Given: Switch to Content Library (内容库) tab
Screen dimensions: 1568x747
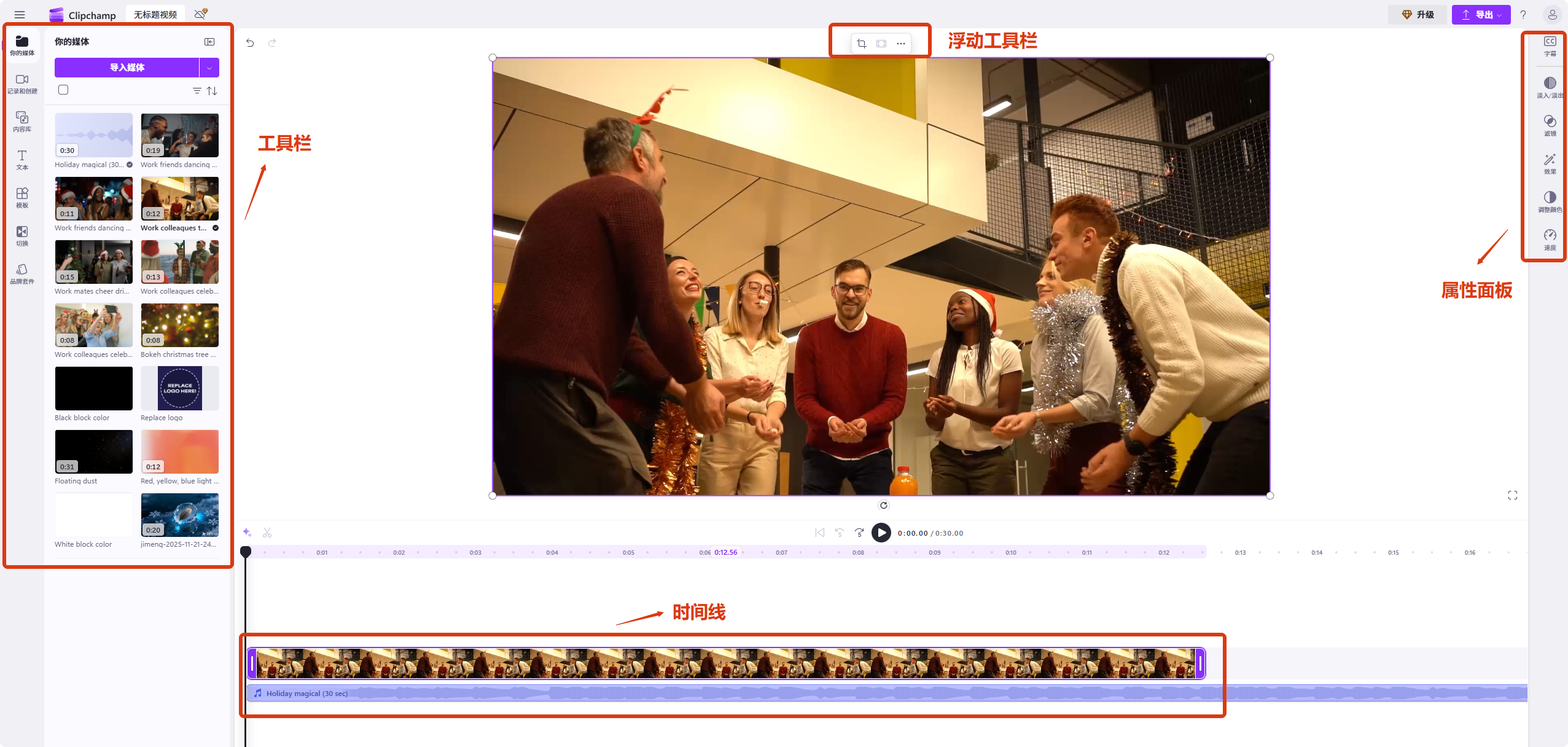Looking at the screenshot, I should pyautogui.click(x=22, y=121).
